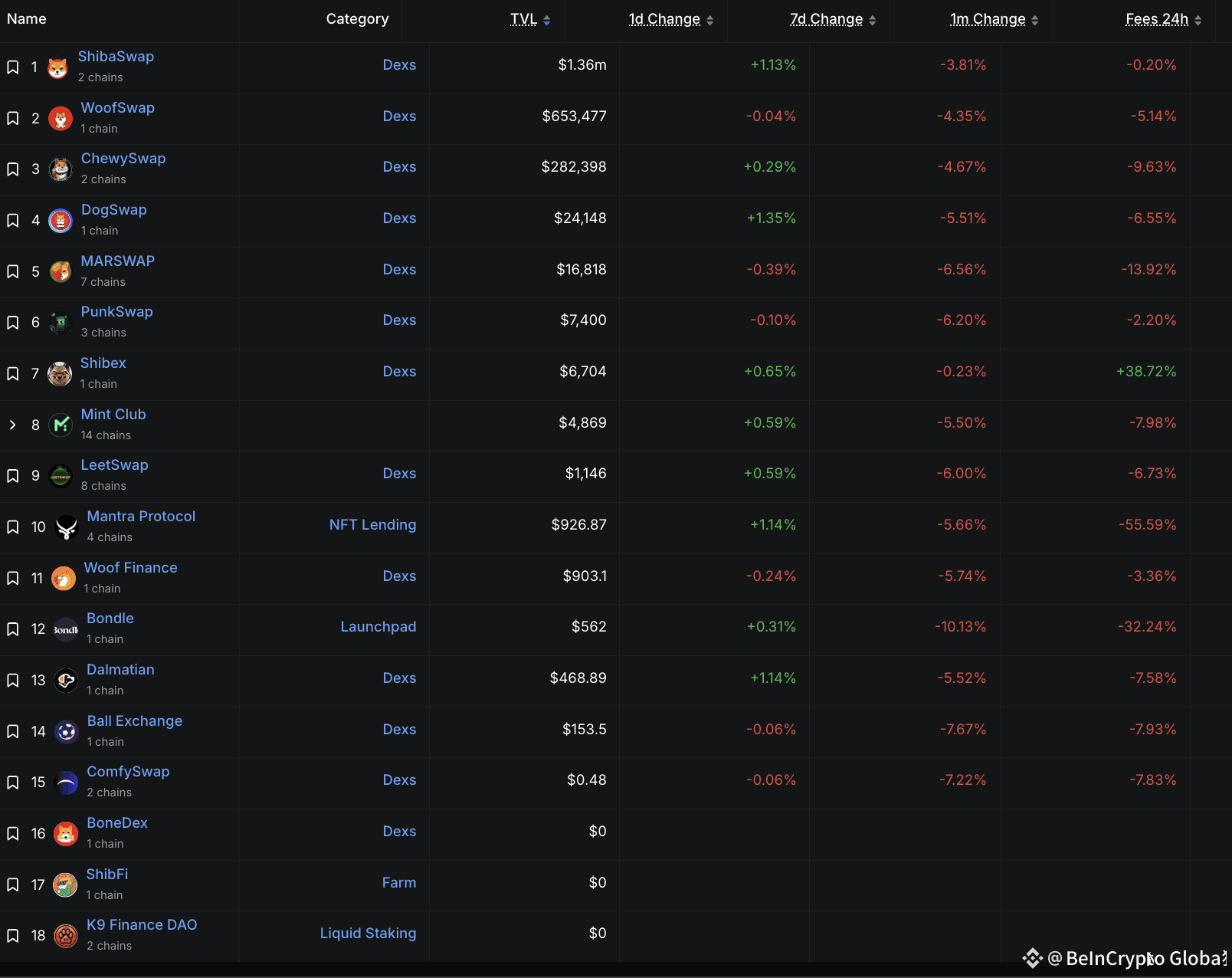The width and height of the screenshot is (1232, 978).
Task: Click the ShibFi logo icon
Action: tap(65, 885)
